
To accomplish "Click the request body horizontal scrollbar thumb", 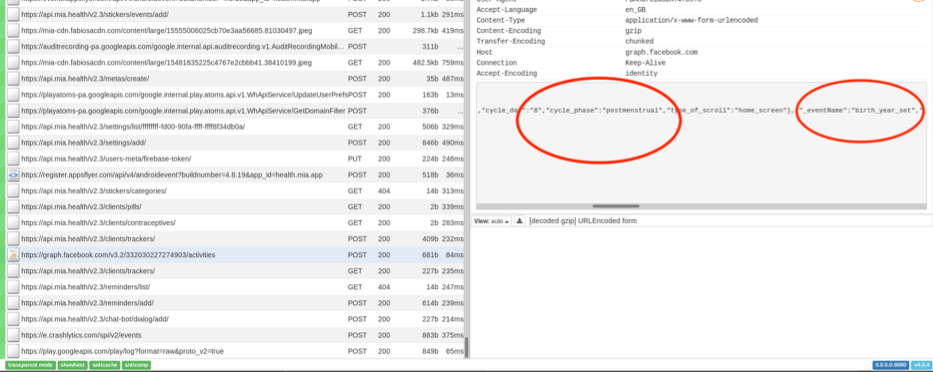I will point(615,207).
